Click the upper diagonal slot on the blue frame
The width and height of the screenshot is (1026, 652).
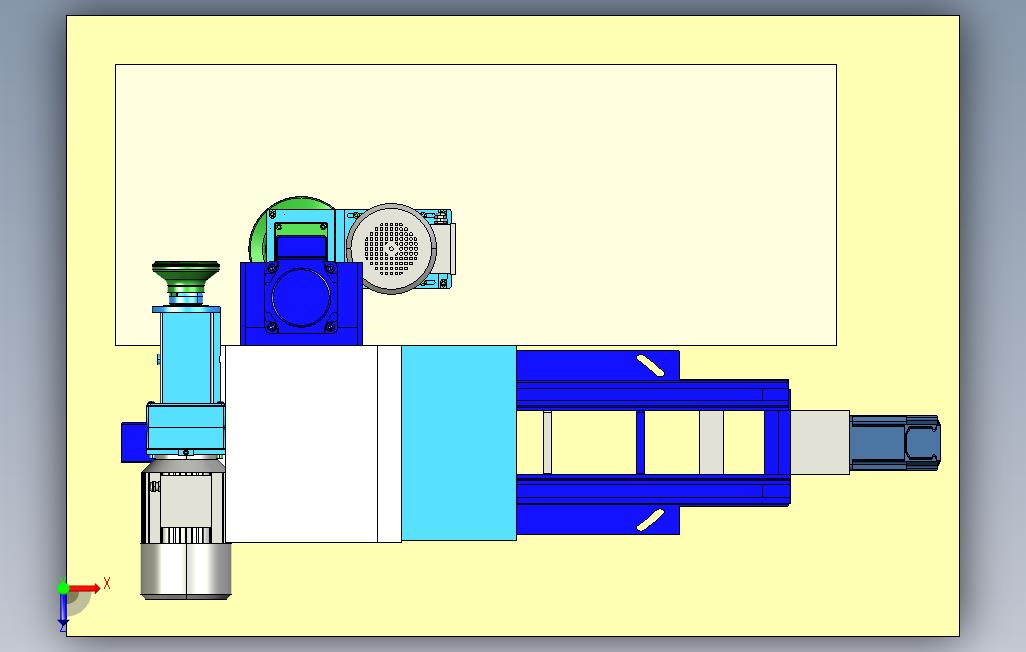click(650, 365)
